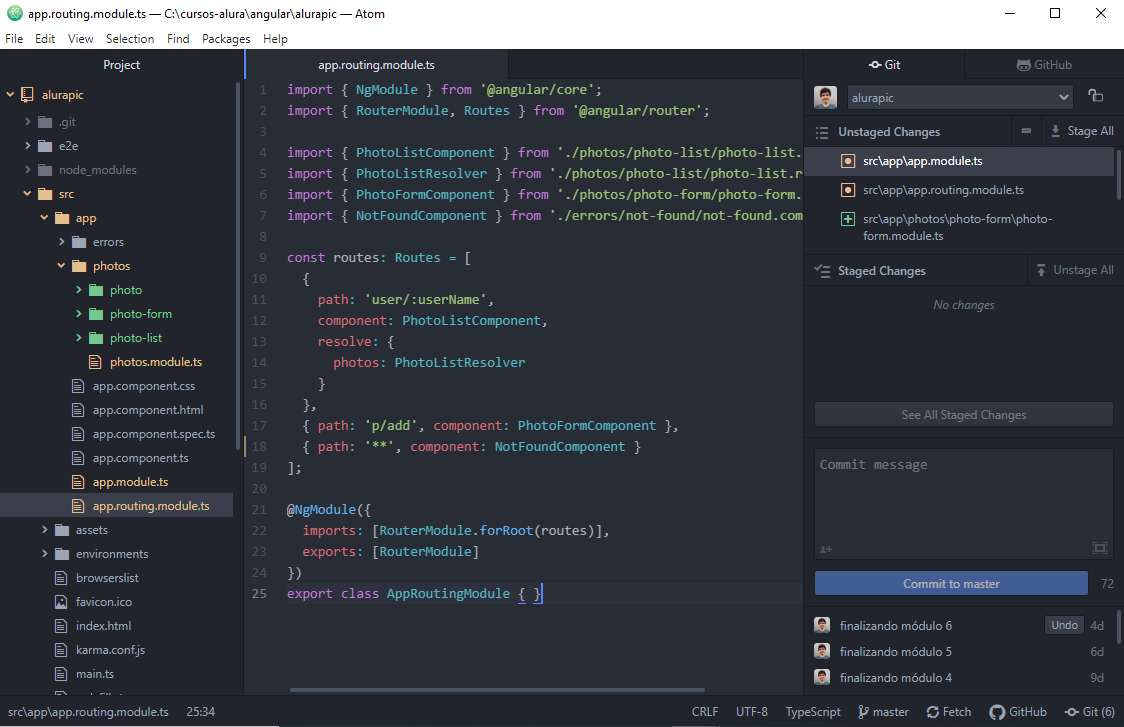Screen dimensions: 1124x727
Task: Click the editor horizontal scrollbar
Action: click(497, 690)
